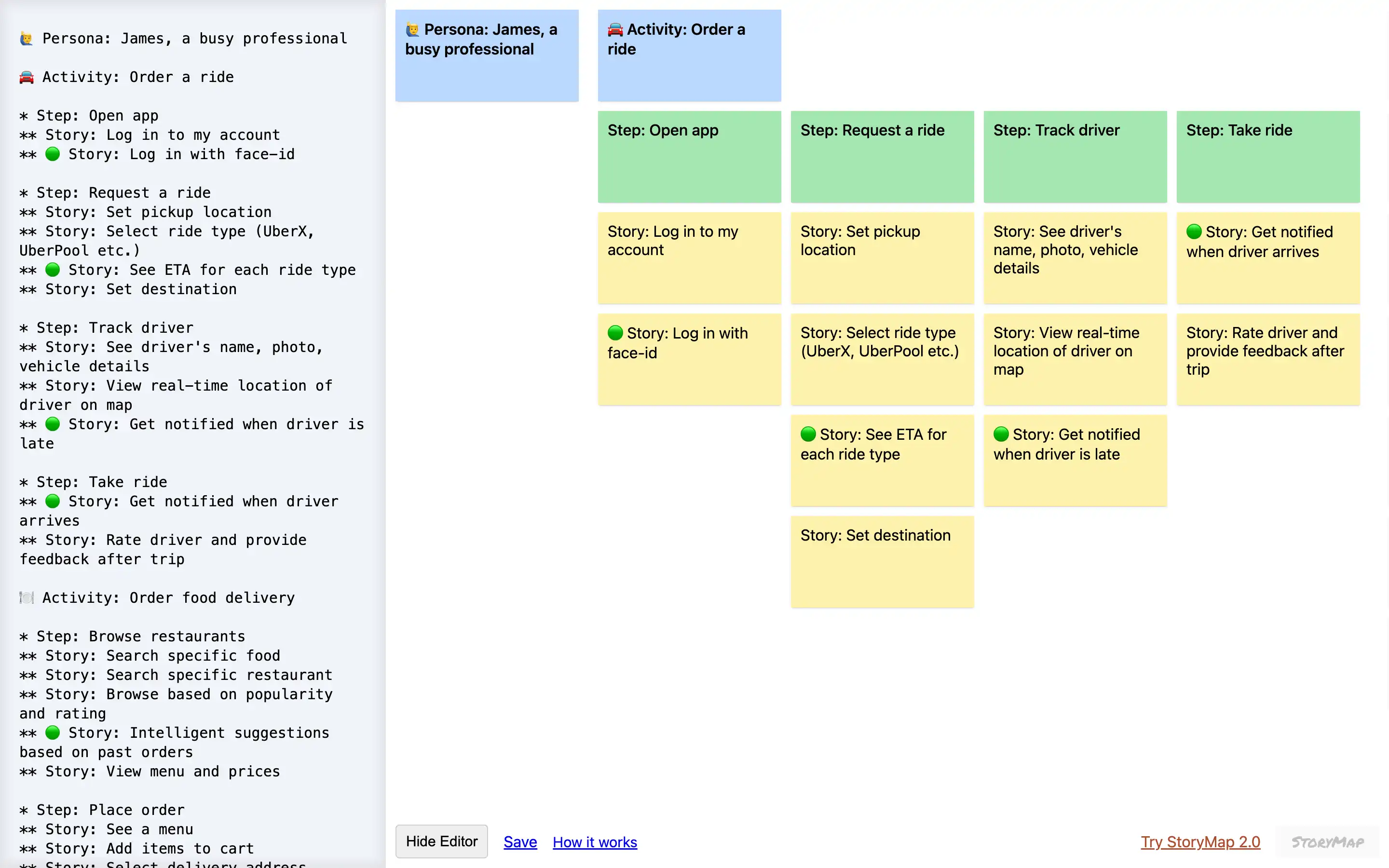Click editor green dot before 'See ETA for each ride type'
This screenshot has width=1389, height=868.
tap(52, 269)
